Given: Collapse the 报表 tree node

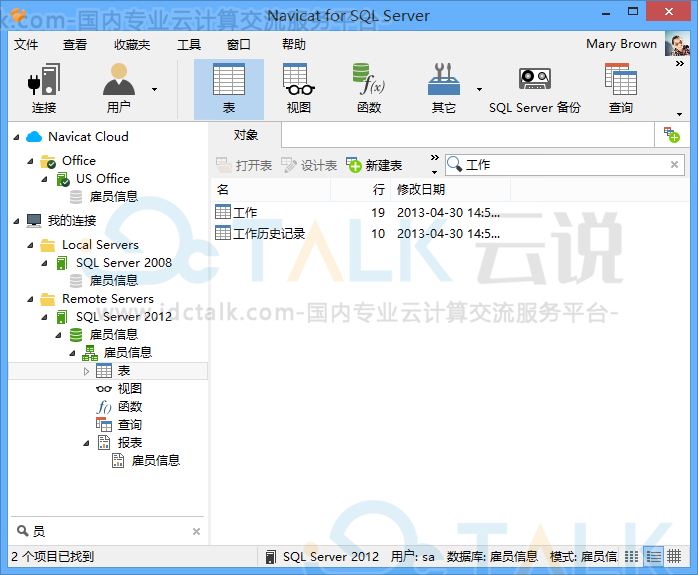Looking at the screenshot, I should (86, 443).
